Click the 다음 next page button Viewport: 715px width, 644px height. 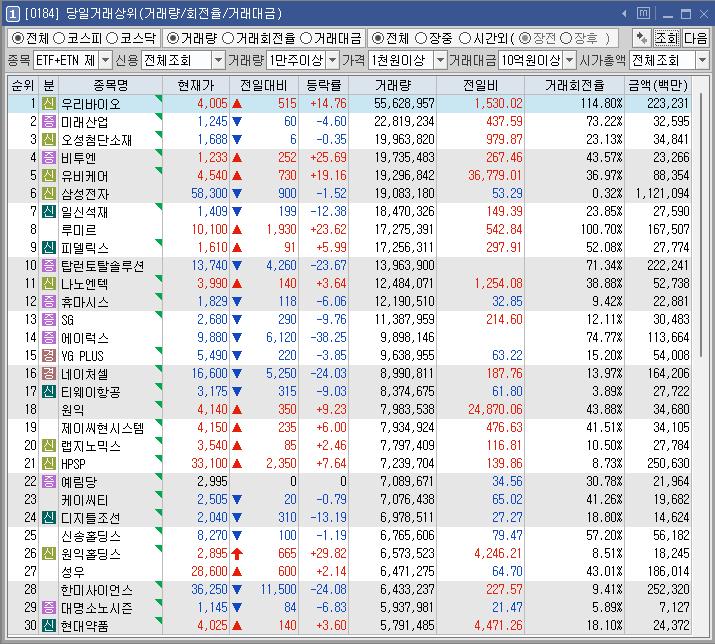695,38
